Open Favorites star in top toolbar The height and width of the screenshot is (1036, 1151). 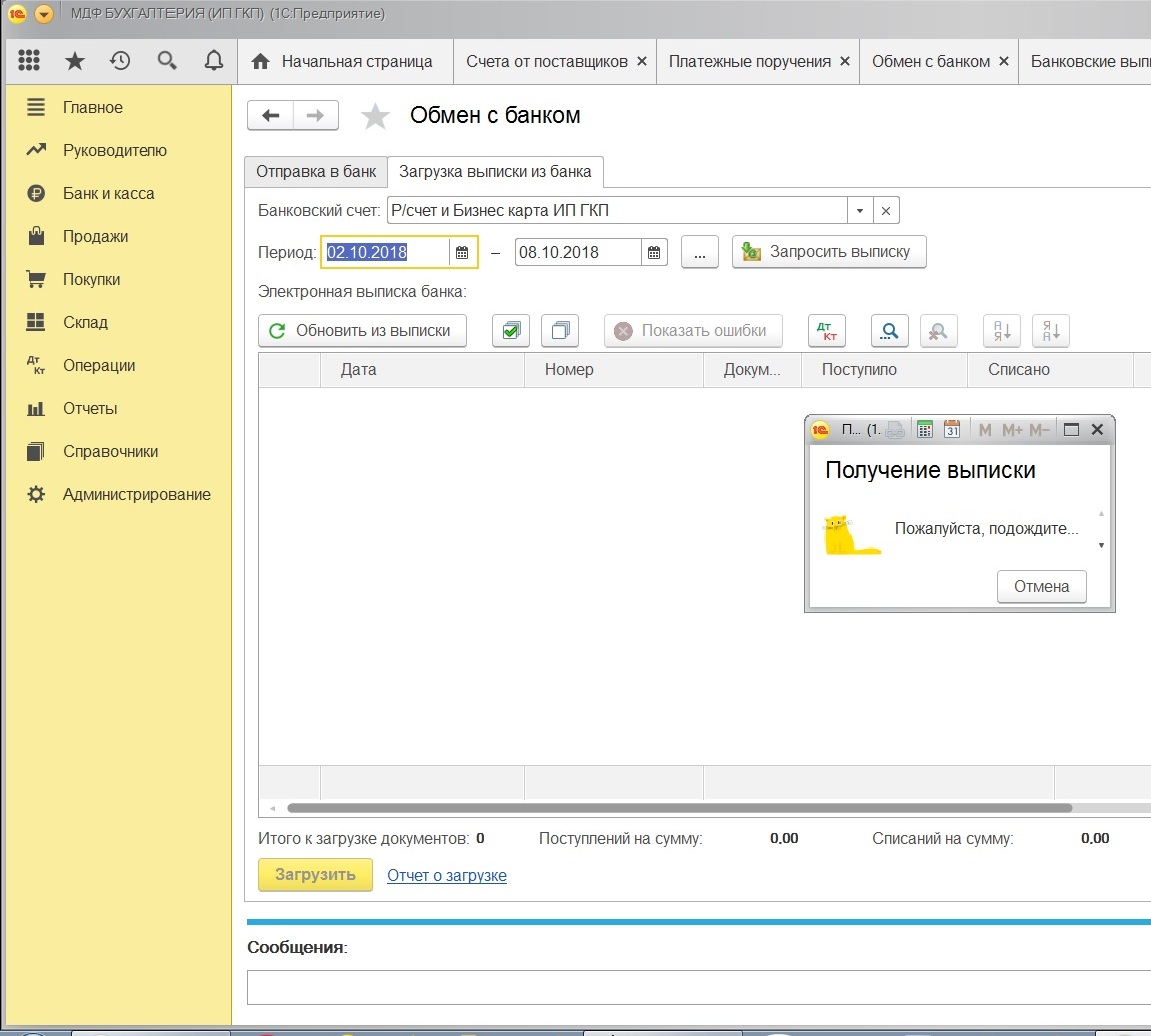point(75,61)
